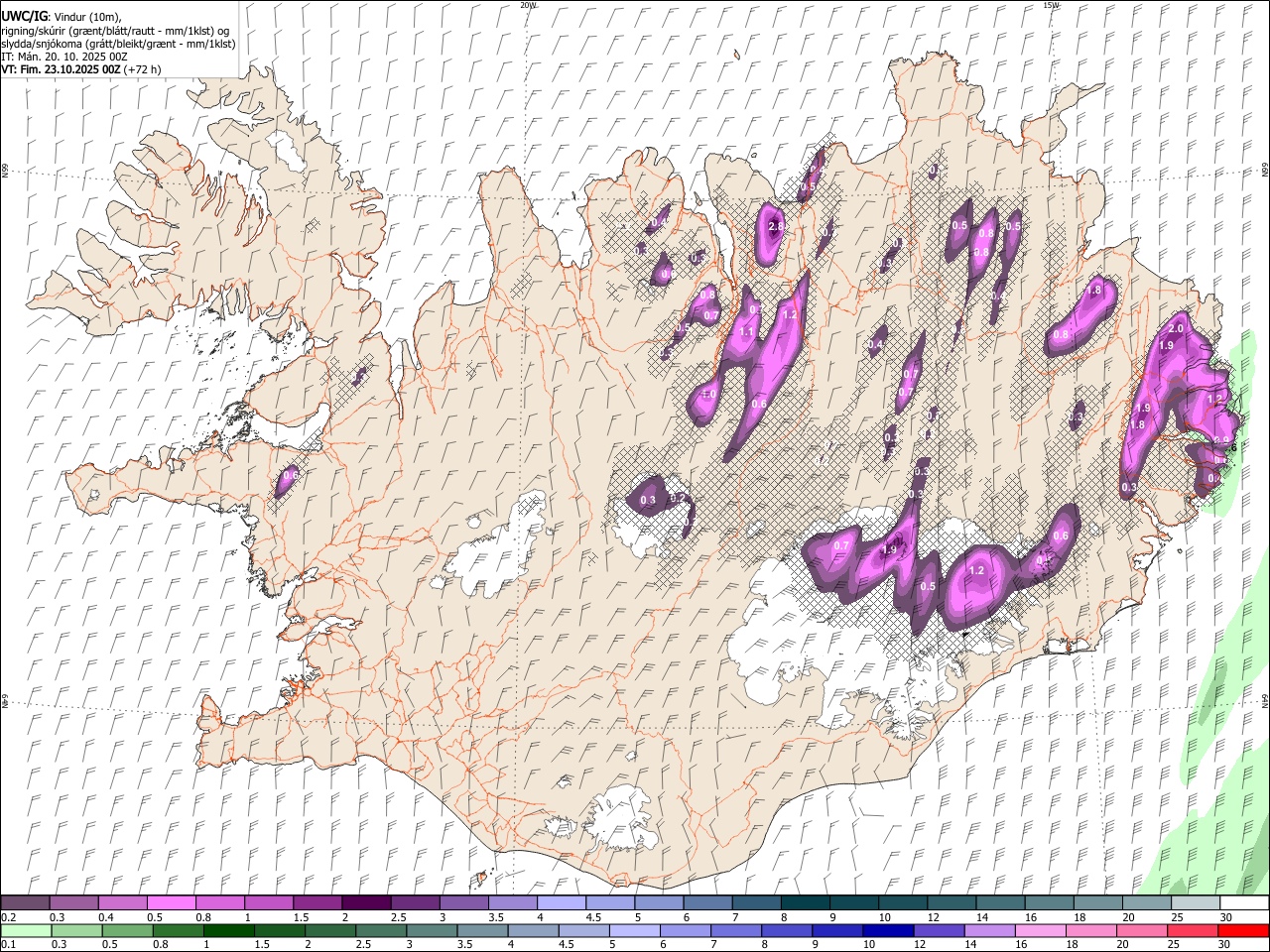Pick snow legend swatch between 25 and 30
Screen dimensions: 1270x952
point(1194,903)
